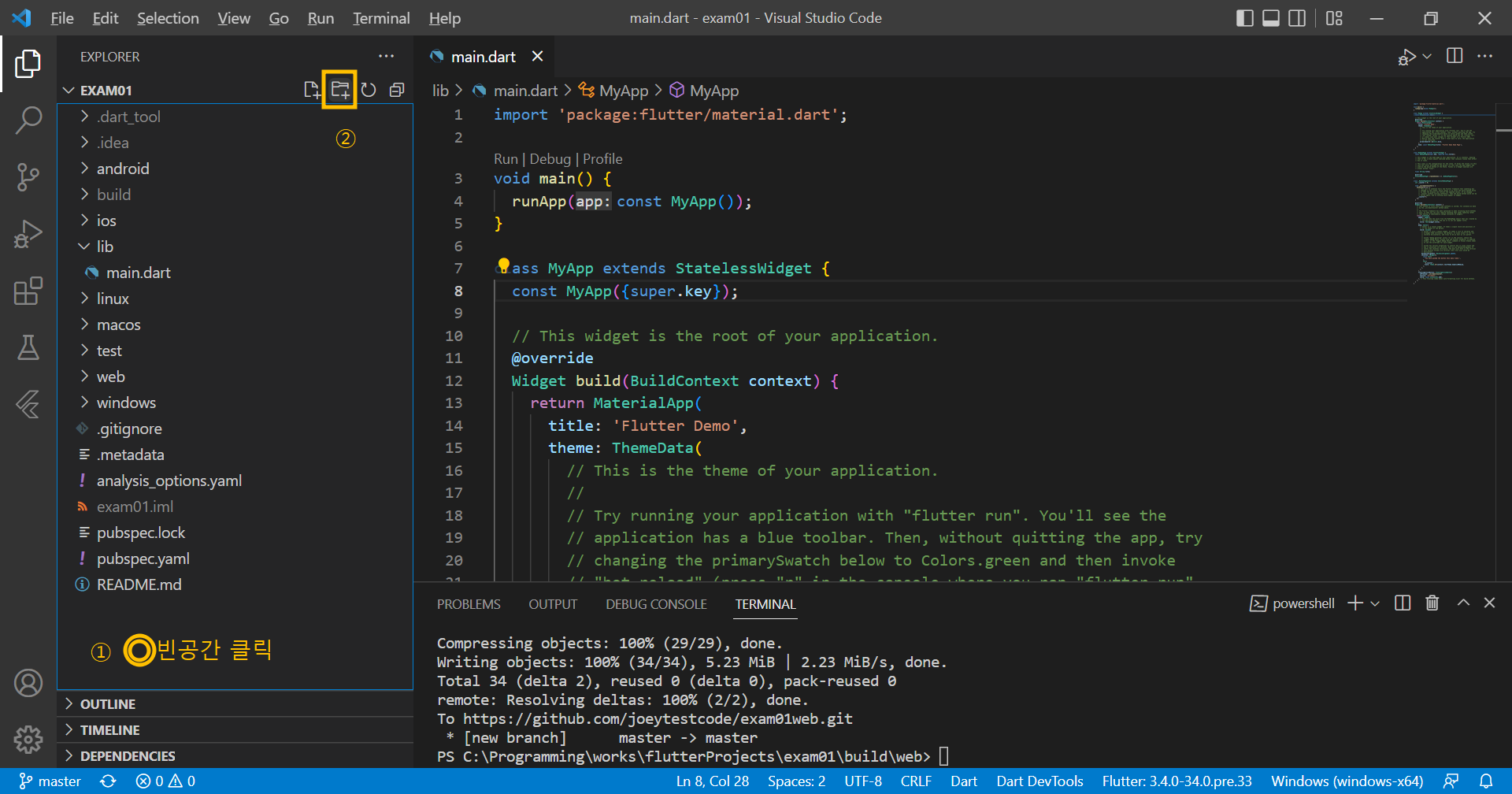
Task: Click the Customize Layout icon
Action: (1334, 18)
